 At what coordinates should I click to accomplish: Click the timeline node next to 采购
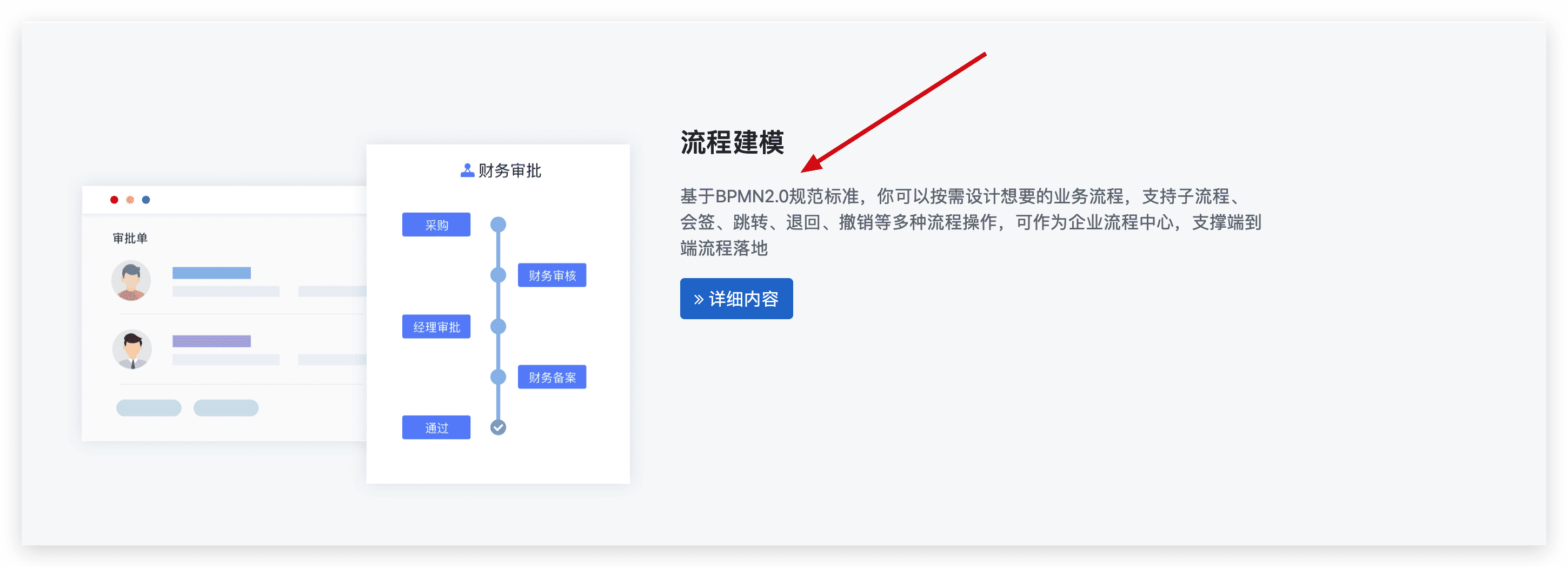click(x=498, y=225)
